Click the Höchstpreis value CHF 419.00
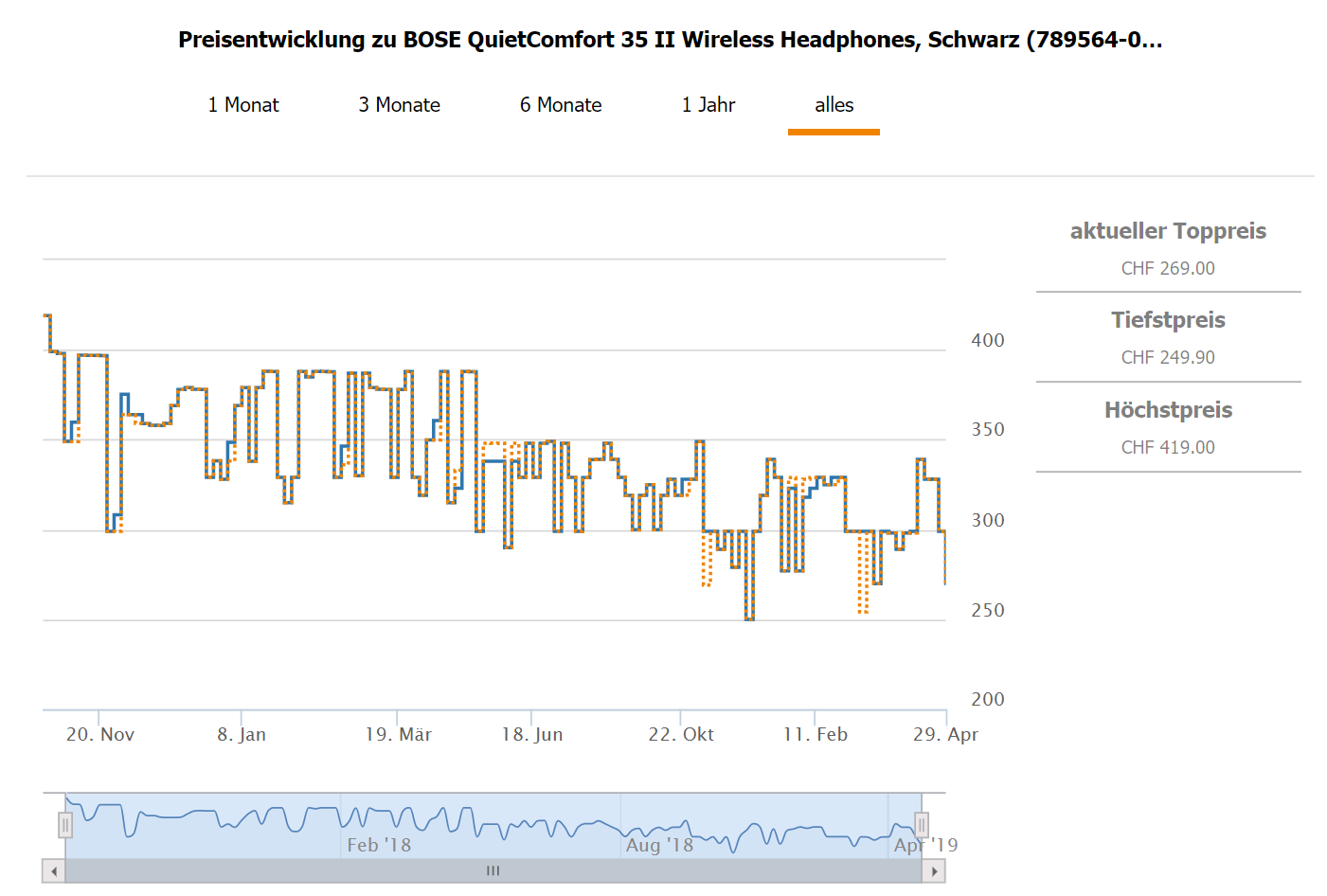The image size is (1327, 896). pyautogui.click(x=1168, y=448)
